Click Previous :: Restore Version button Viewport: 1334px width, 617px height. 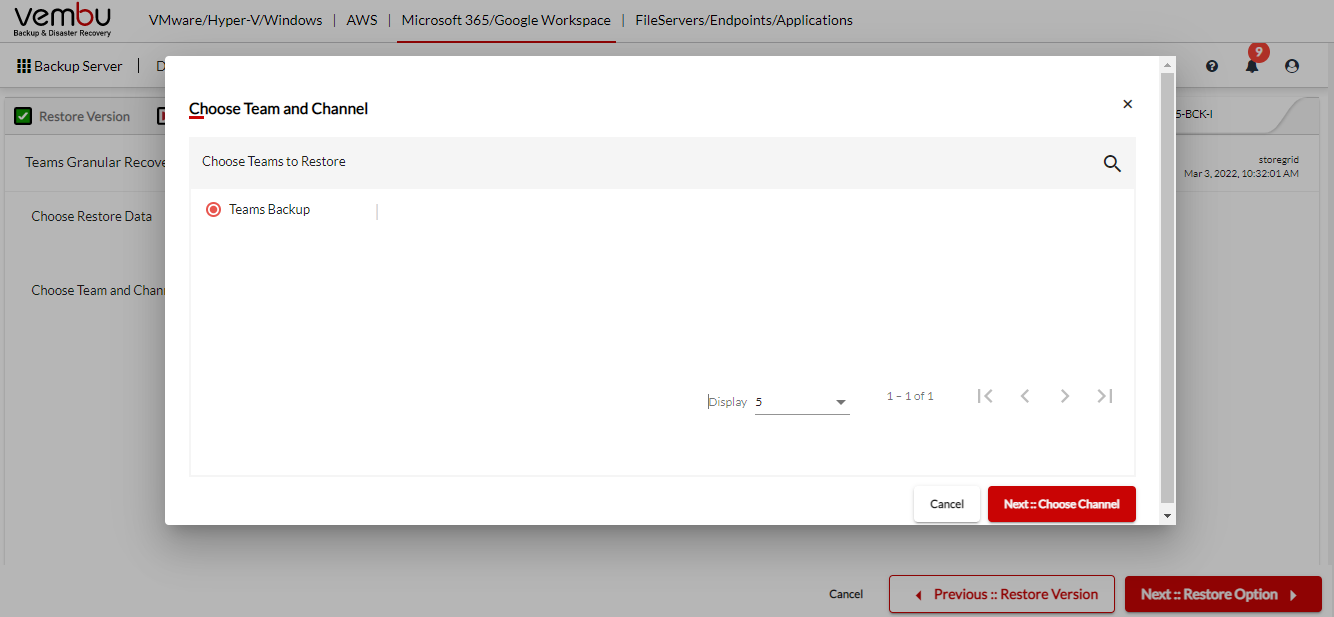pos(1001,594)
